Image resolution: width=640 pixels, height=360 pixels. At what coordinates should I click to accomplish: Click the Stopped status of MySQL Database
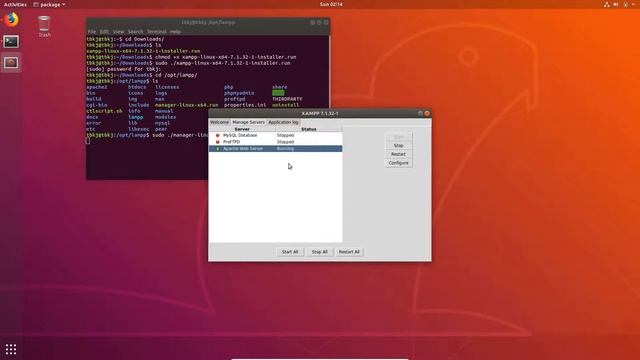coord(285,135)
